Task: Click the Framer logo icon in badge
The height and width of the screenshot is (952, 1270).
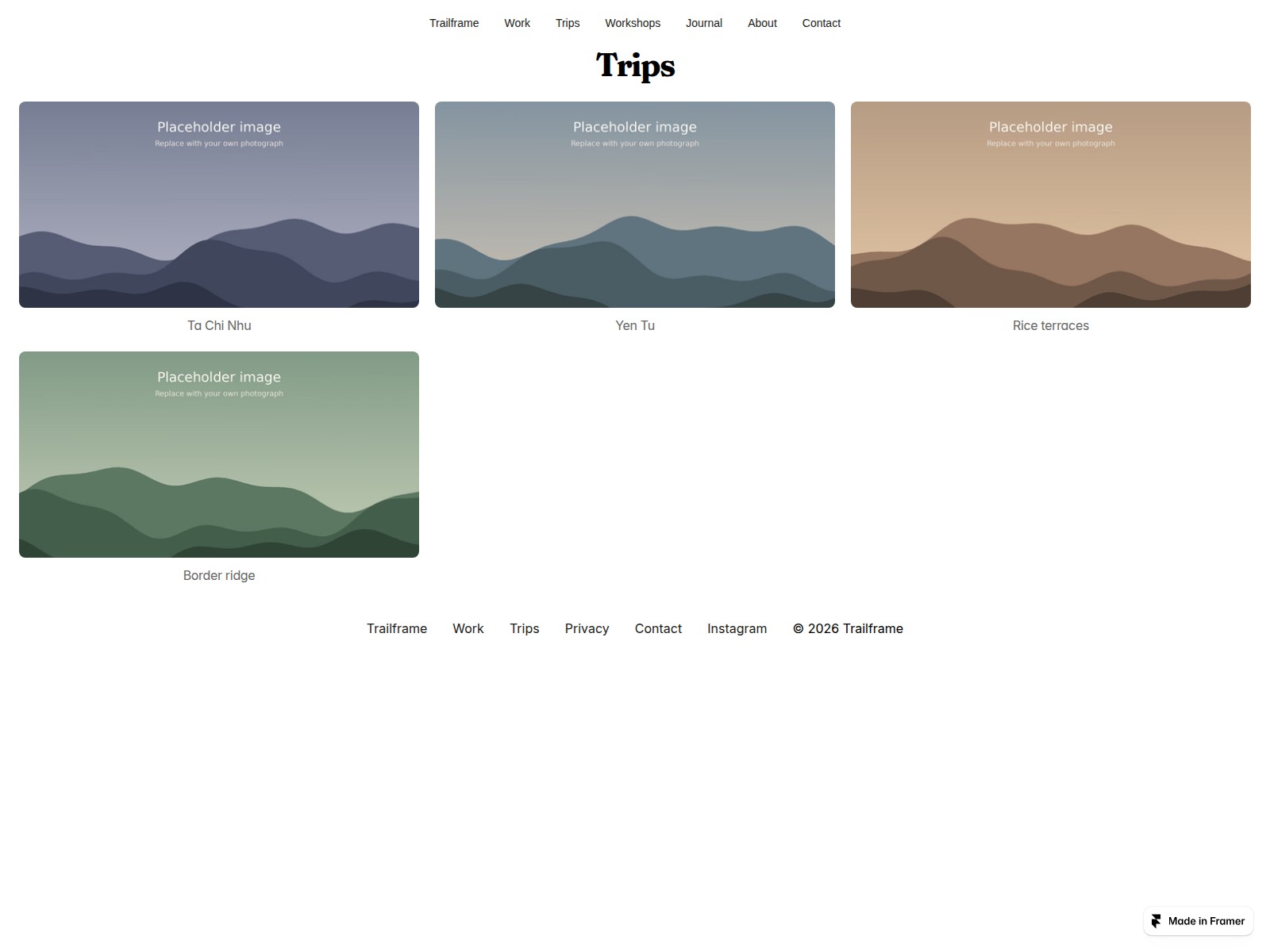Action: pos(1156,921)
